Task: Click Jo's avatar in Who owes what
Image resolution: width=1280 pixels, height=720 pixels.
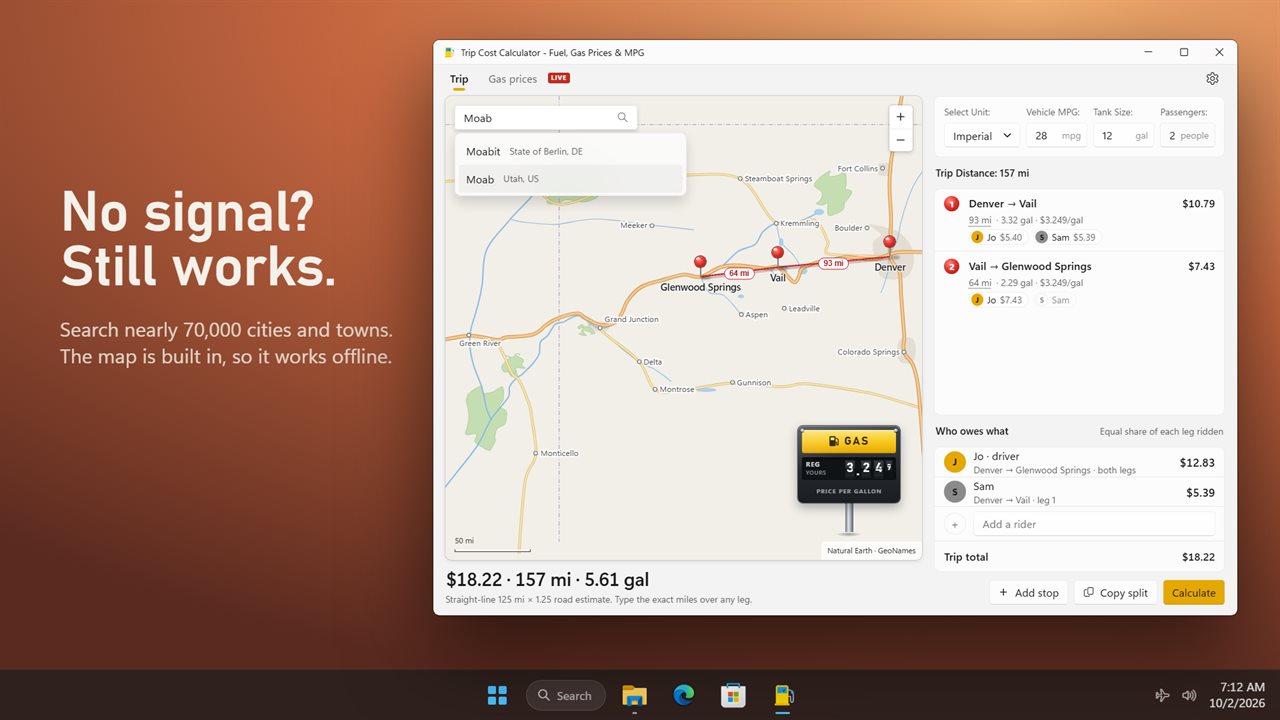Action: tap(954, 462)
